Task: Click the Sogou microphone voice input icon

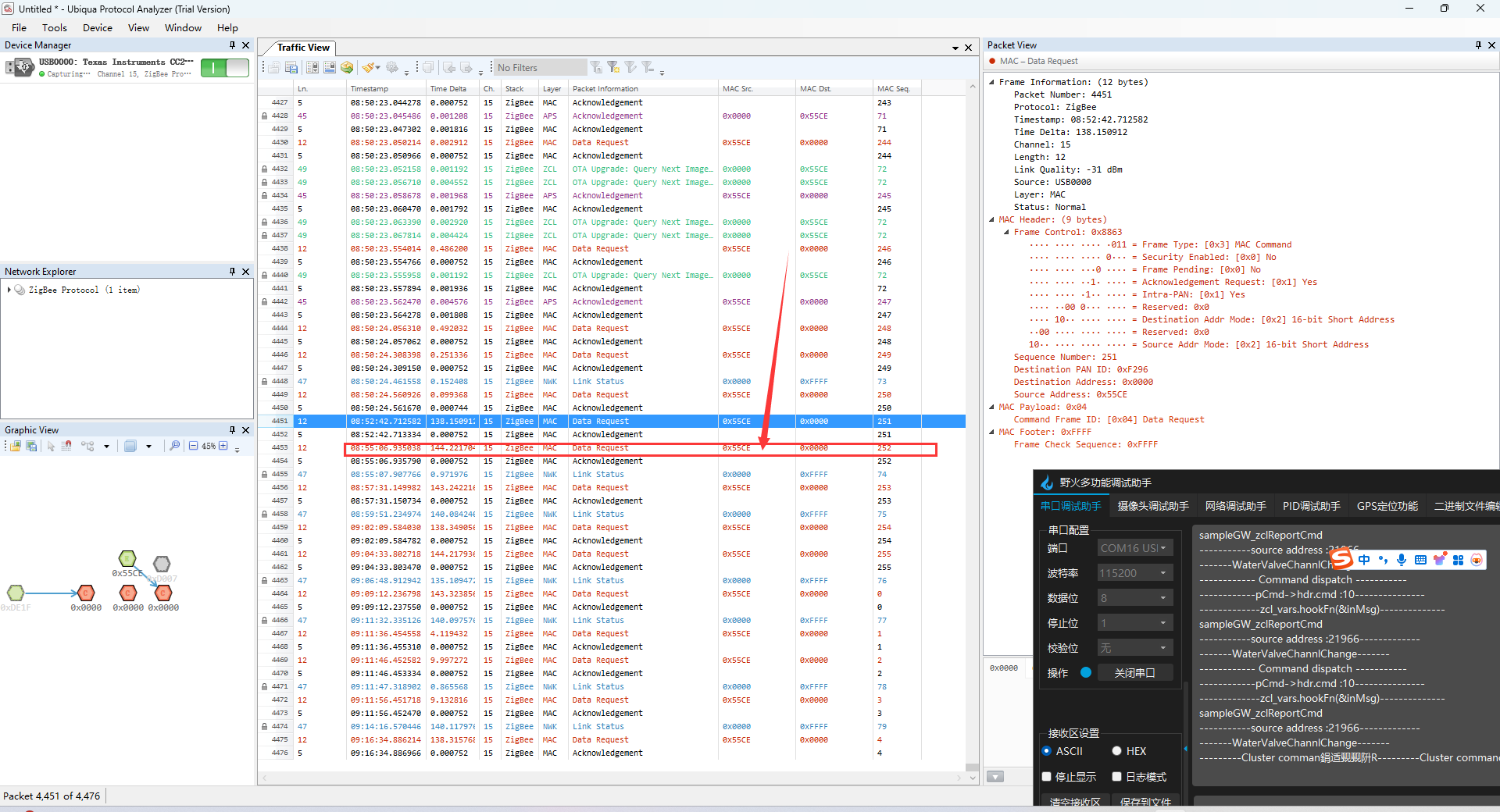Action: (1402, 559)
